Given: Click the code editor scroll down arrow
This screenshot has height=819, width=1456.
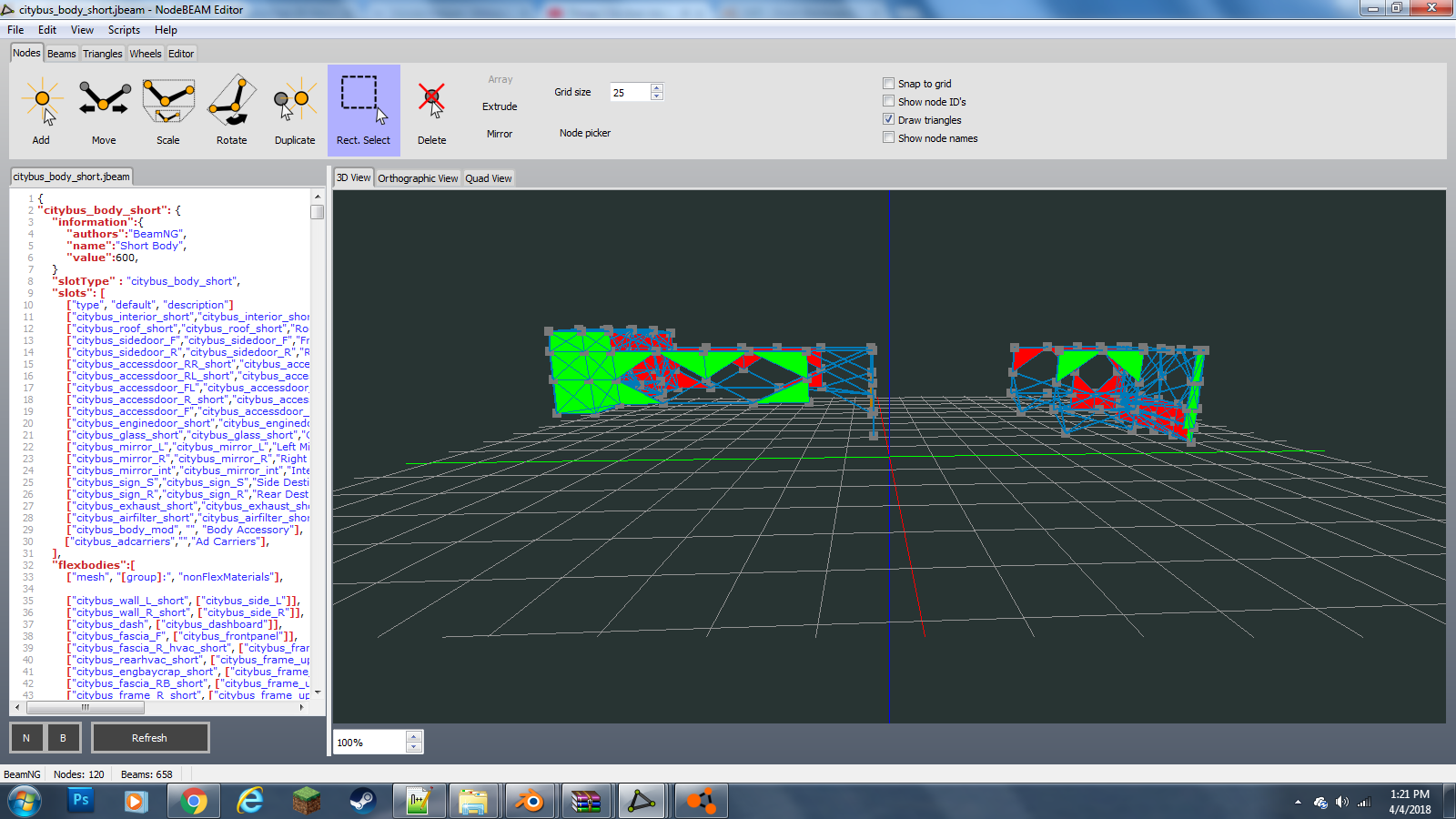Looking at the screenshot, I should [317, 693].
